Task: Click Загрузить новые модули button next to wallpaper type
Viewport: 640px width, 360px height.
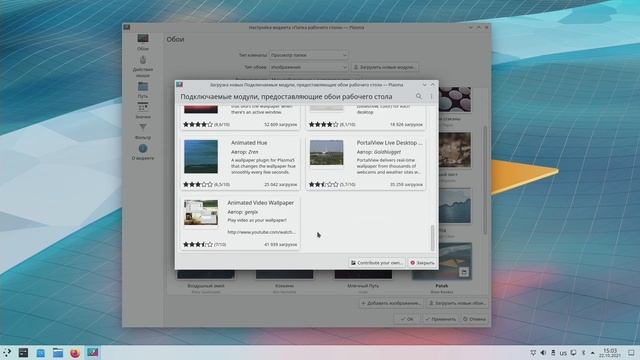Action: pyautogui.click(x=385, y=67)
